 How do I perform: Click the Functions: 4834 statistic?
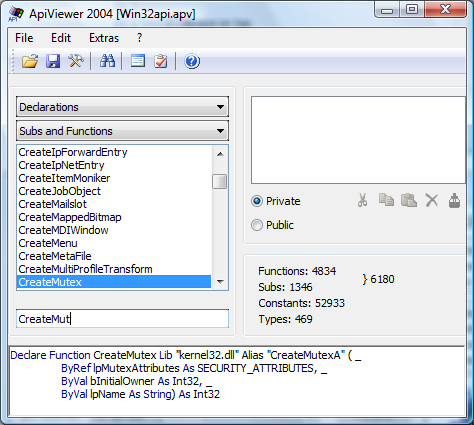click(297, 271)
